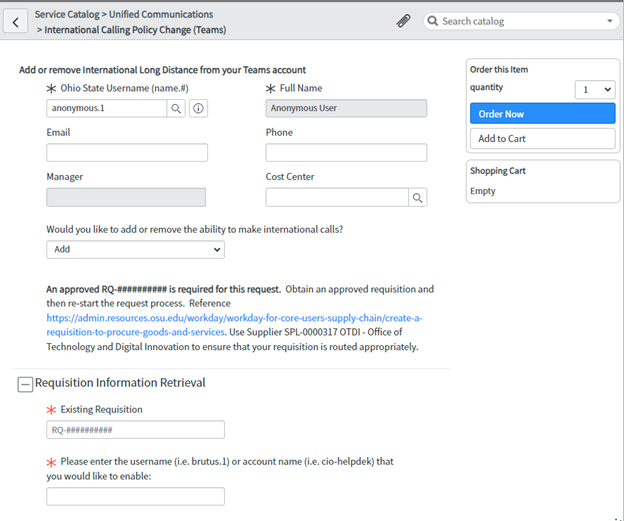
Task: Click the Requisition Information Retrieval heading
Action: click(x=120, y=383)
